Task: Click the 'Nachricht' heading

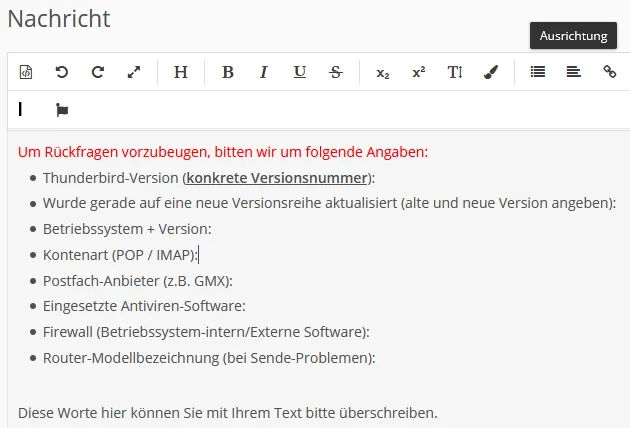Action: [x=59, y=19]
